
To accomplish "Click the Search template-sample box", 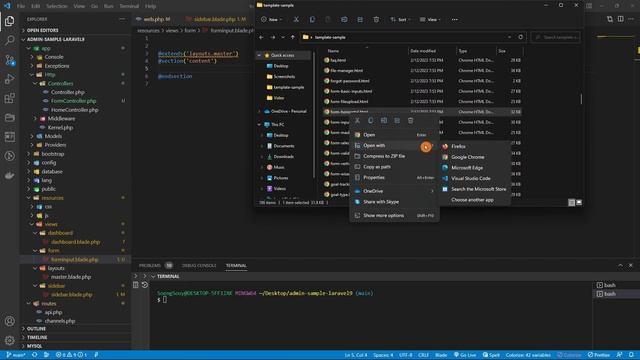I will point(556,37).
